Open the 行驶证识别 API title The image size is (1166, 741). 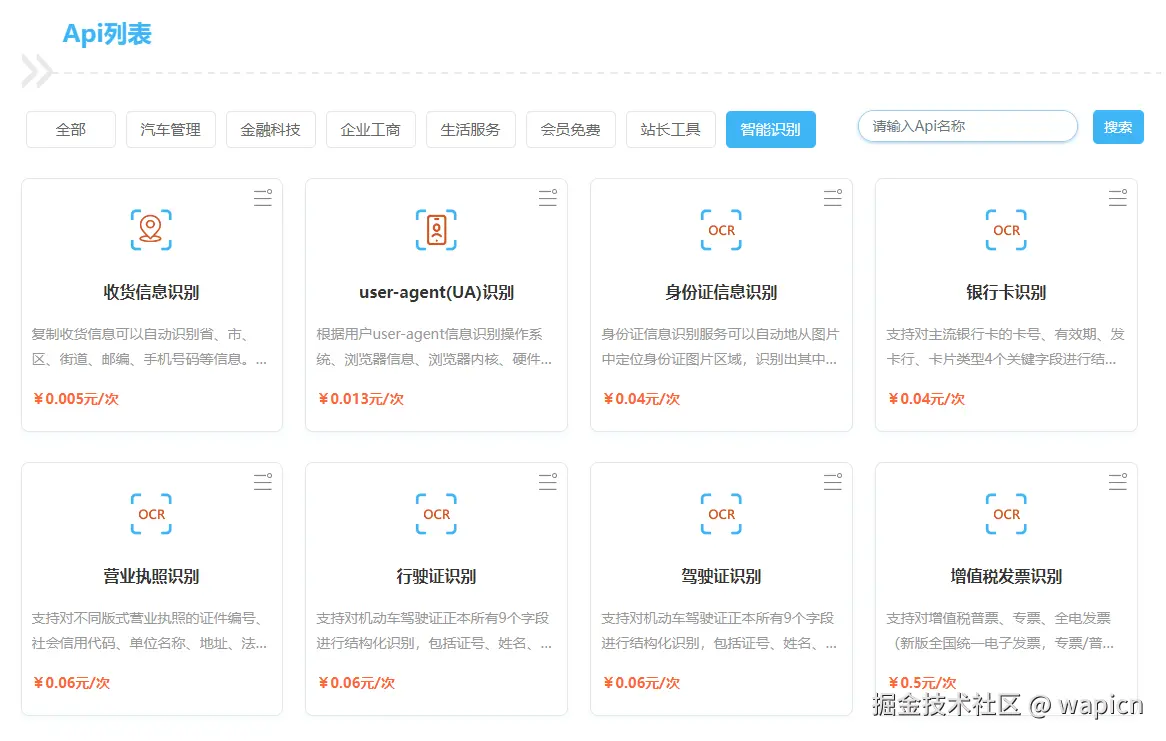click(x=437, y=577)
